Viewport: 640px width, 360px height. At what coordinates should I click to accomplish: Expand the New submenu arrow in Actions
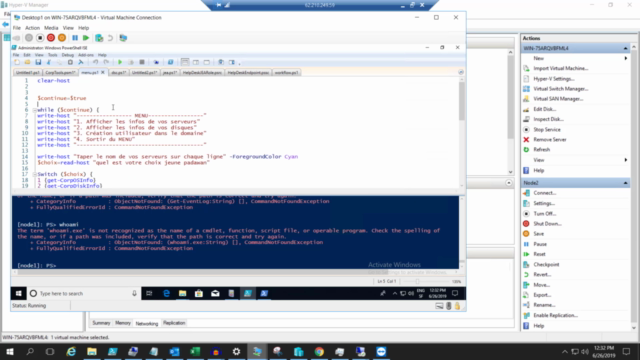[626, 58]
